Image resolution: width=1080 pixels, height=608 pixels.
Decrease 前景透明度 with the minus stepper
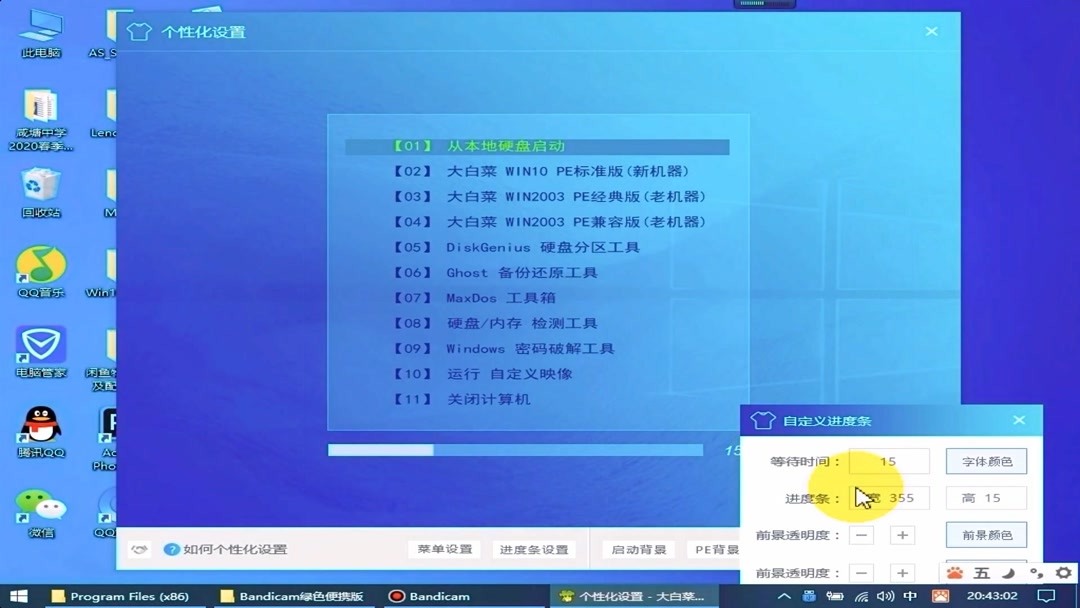click(x=861, y=535)
